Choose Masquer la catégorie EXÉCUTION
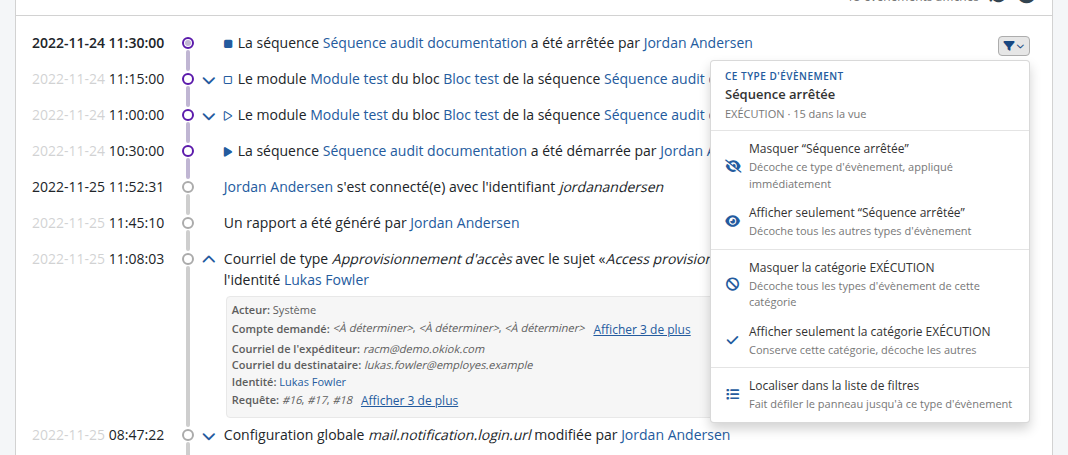The width and height of the screenshot is (1068, 455). 870,284
